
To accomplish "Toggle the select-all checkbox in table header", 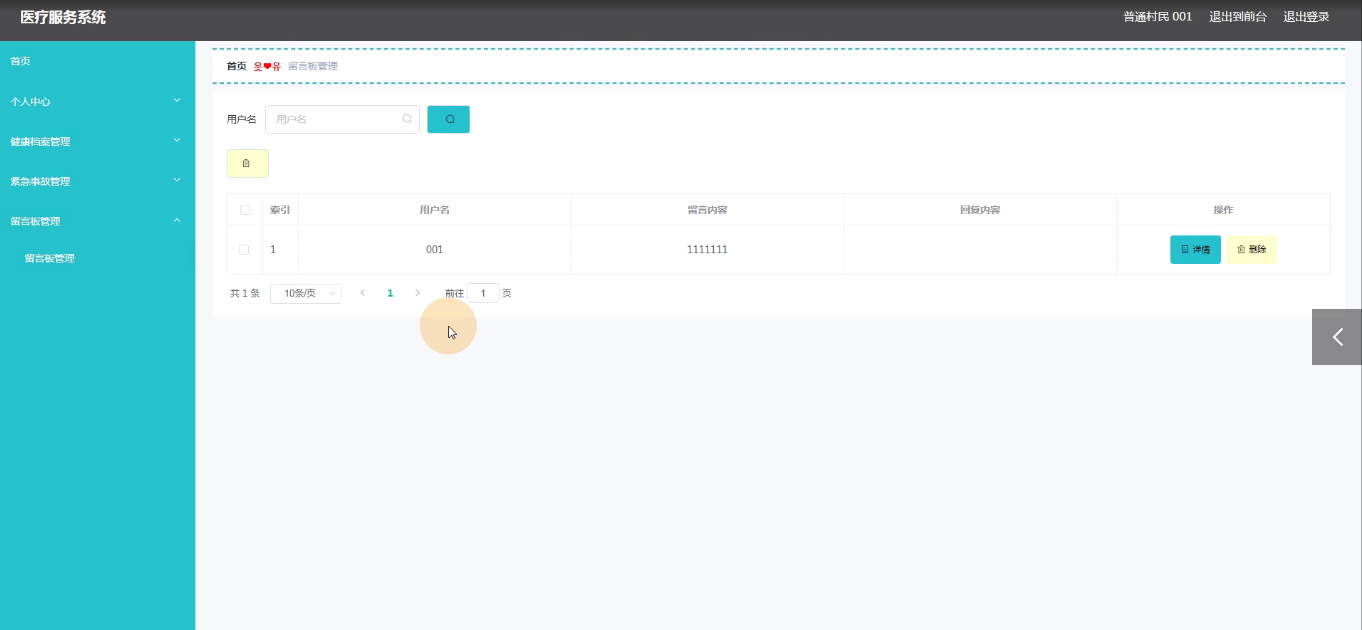I will pyautogui.click(x=245, y=210).
